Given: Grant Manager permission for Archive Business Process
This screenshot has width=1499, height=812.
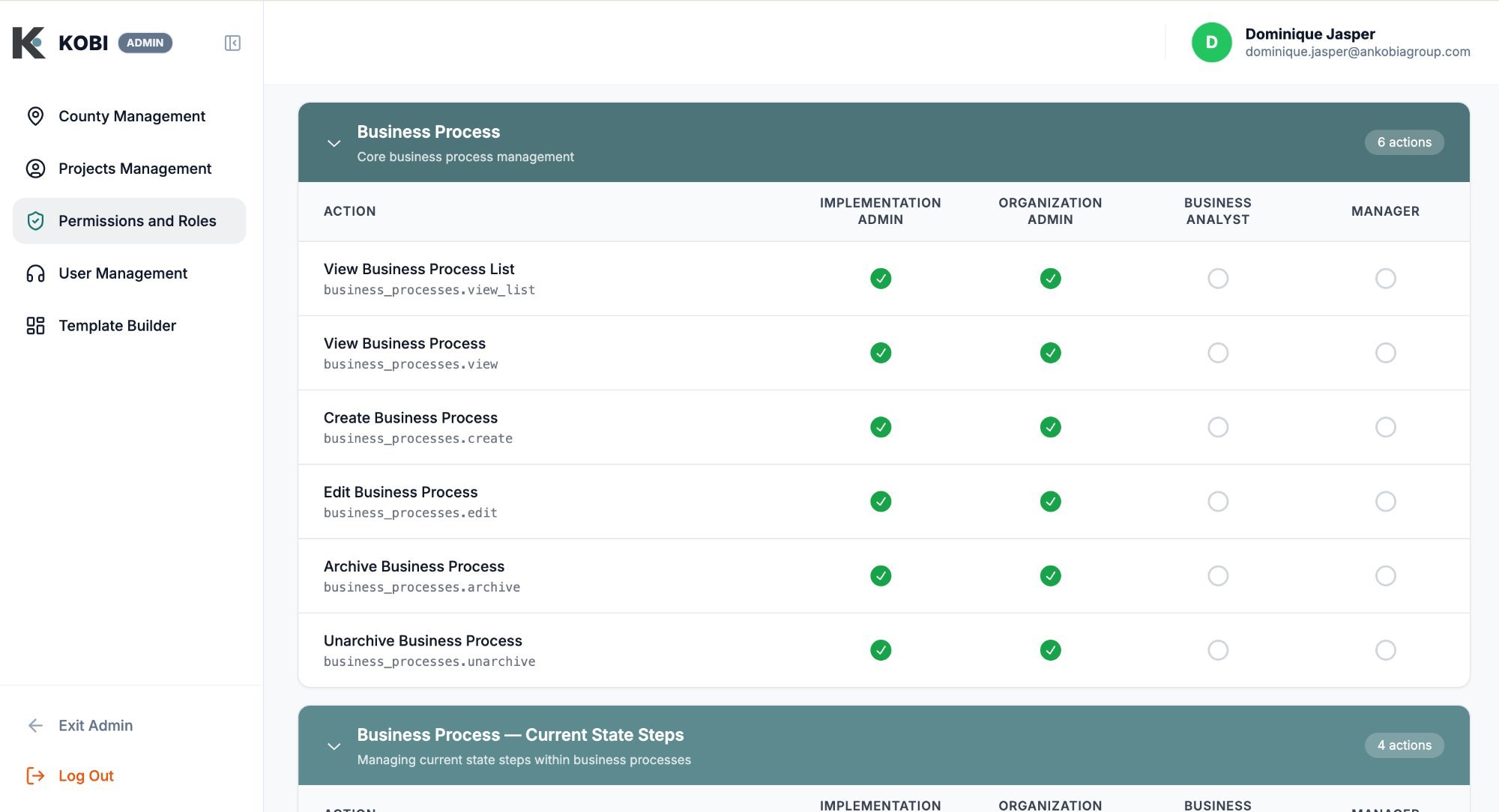Looking at the screenshot, I should tap(1385, 575).
